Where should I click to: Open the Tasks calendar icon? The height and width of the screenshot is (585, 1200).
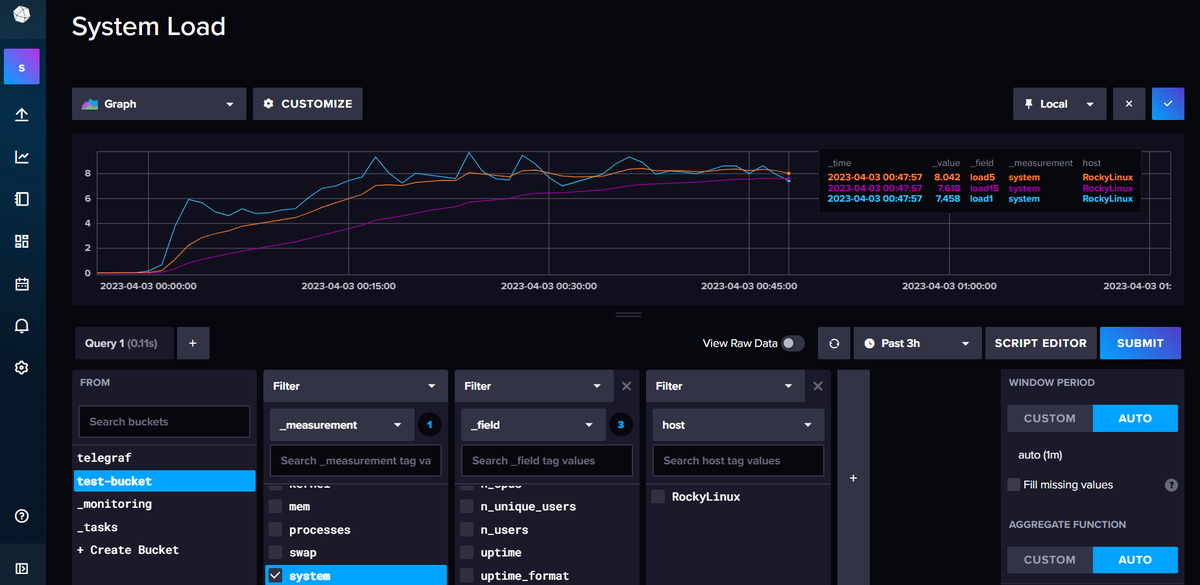point(21,283)
